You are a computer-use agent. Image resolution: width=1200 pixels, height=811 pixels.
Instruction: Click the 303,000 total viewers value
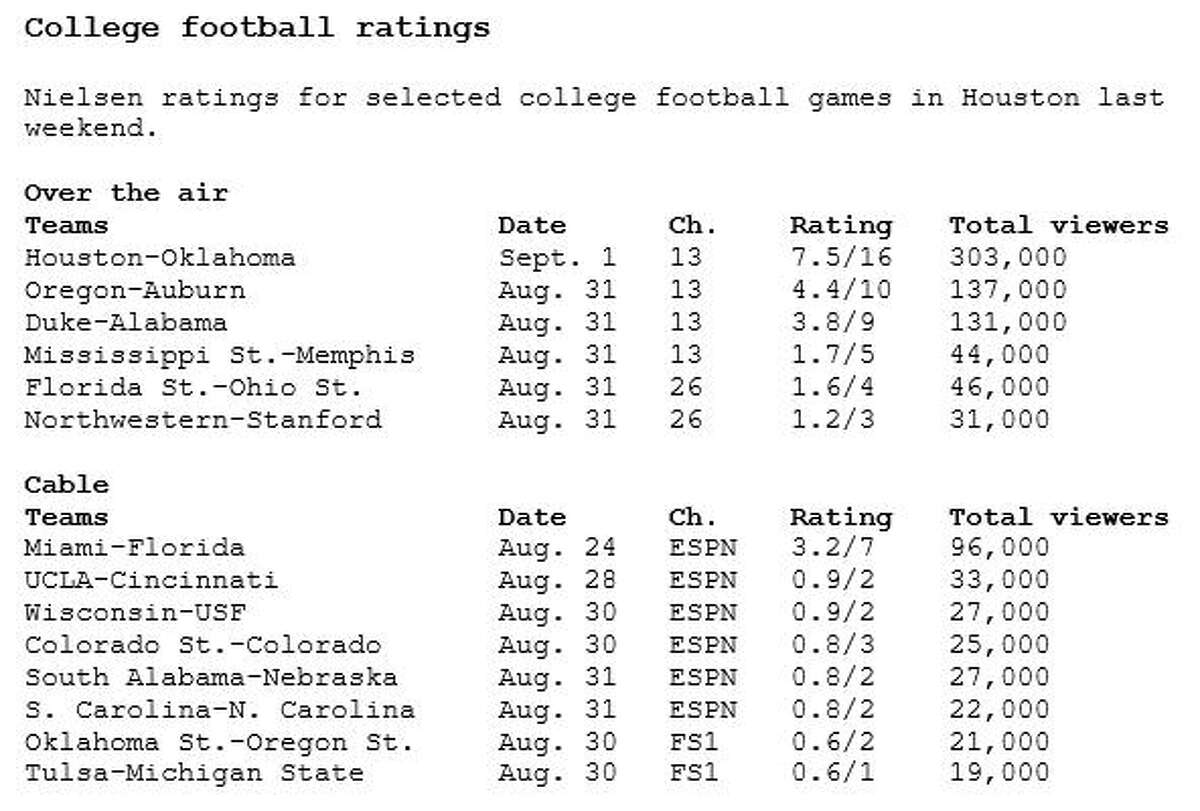pyautogui.click(x=1008, y=258)
